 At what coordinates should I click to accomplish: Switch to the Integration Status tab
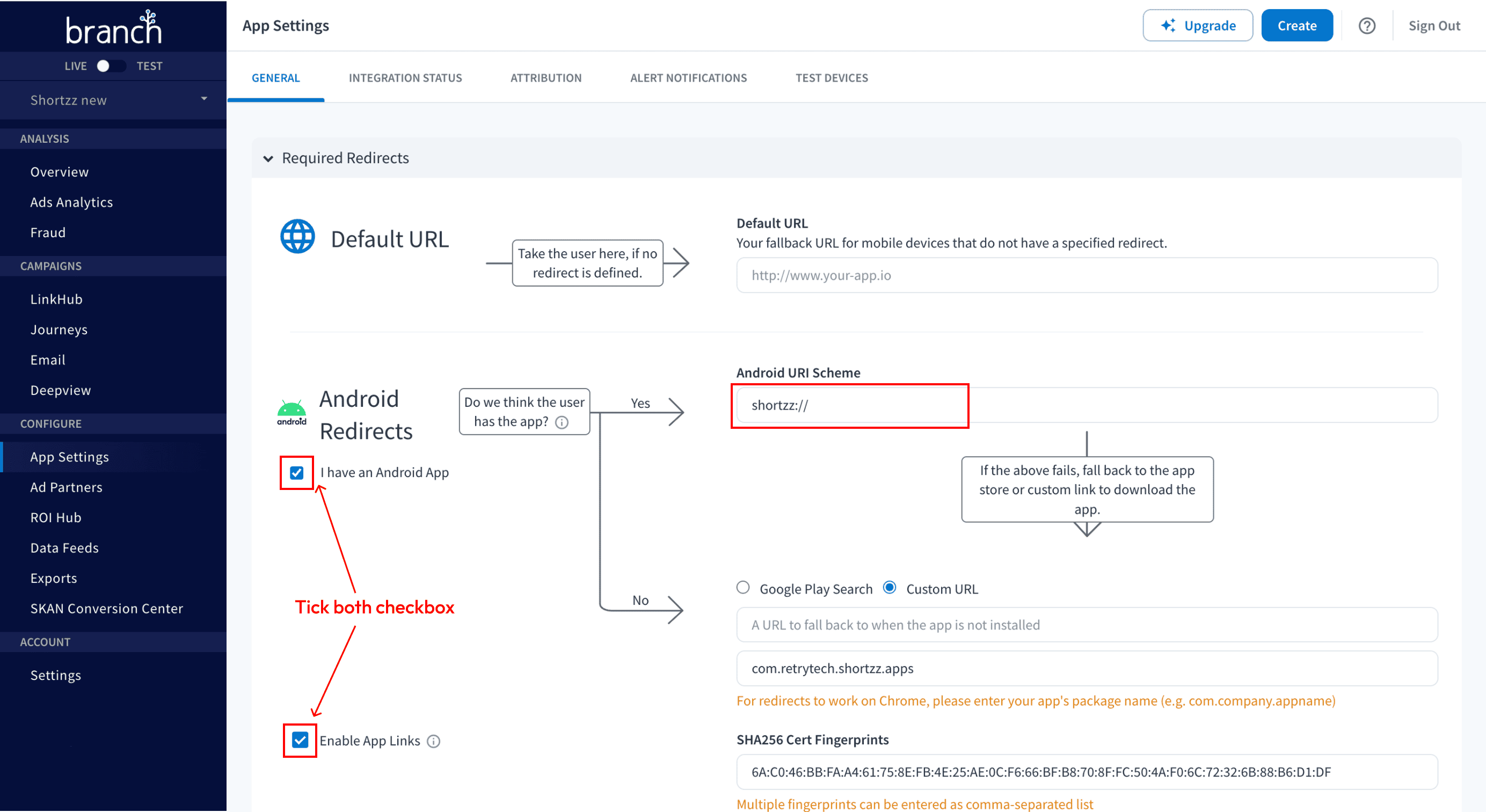(405, 78)
